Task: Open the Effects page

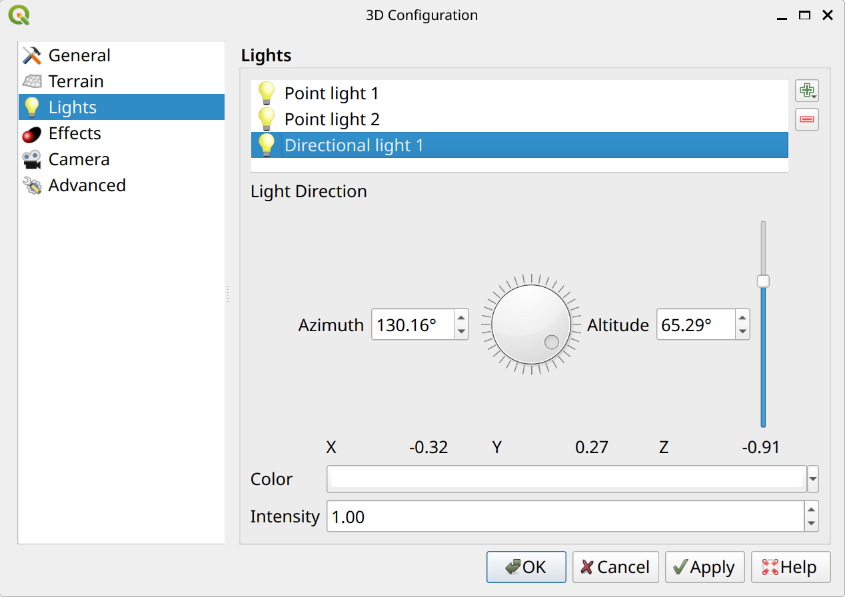Action: pos(121,134)
